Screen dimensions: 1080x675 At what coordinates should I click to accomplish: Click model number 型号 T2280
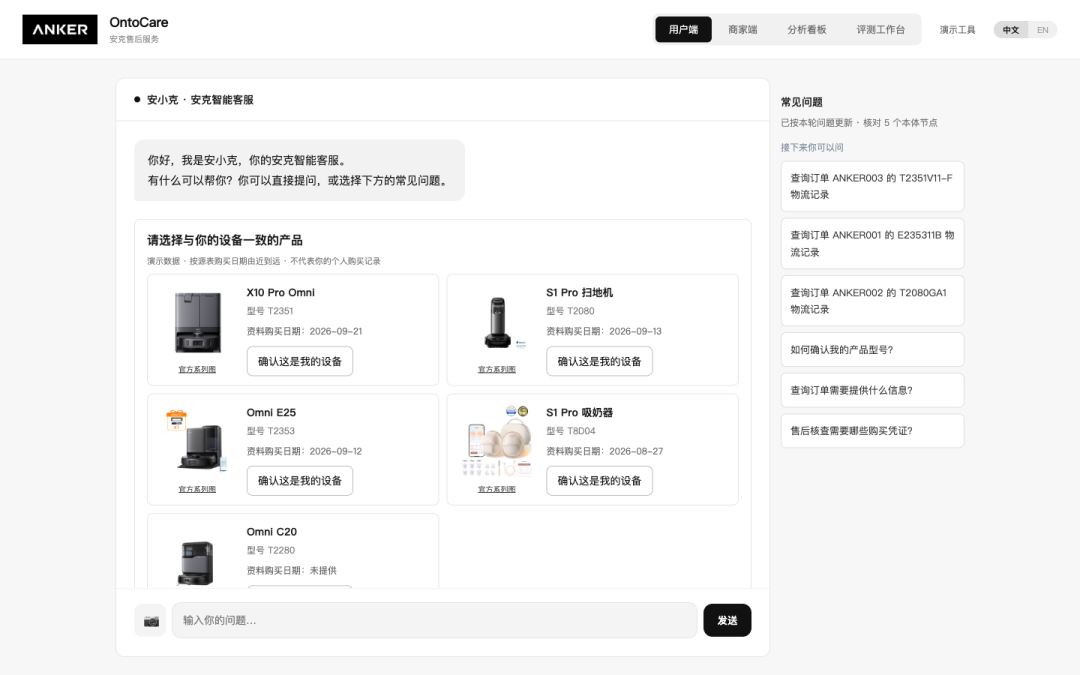tap(271, 550)
